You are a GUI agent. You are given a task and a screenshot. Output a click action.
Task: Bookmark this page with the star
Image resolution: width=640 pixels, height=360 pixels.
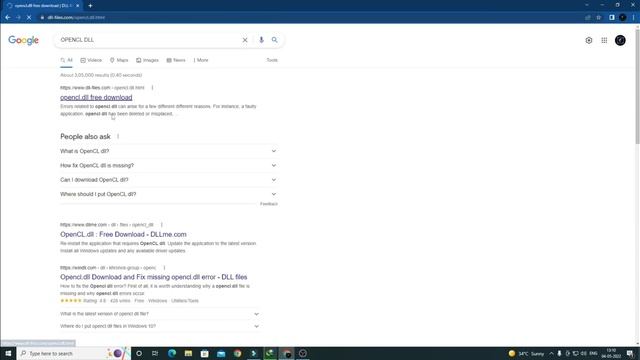pyautogui.click(x=599, y=18)
